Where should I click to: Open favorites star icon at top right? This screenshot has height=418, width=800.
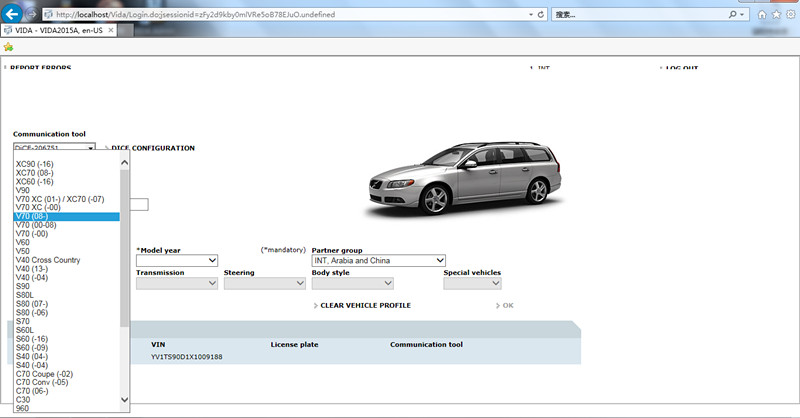(776, 14)
